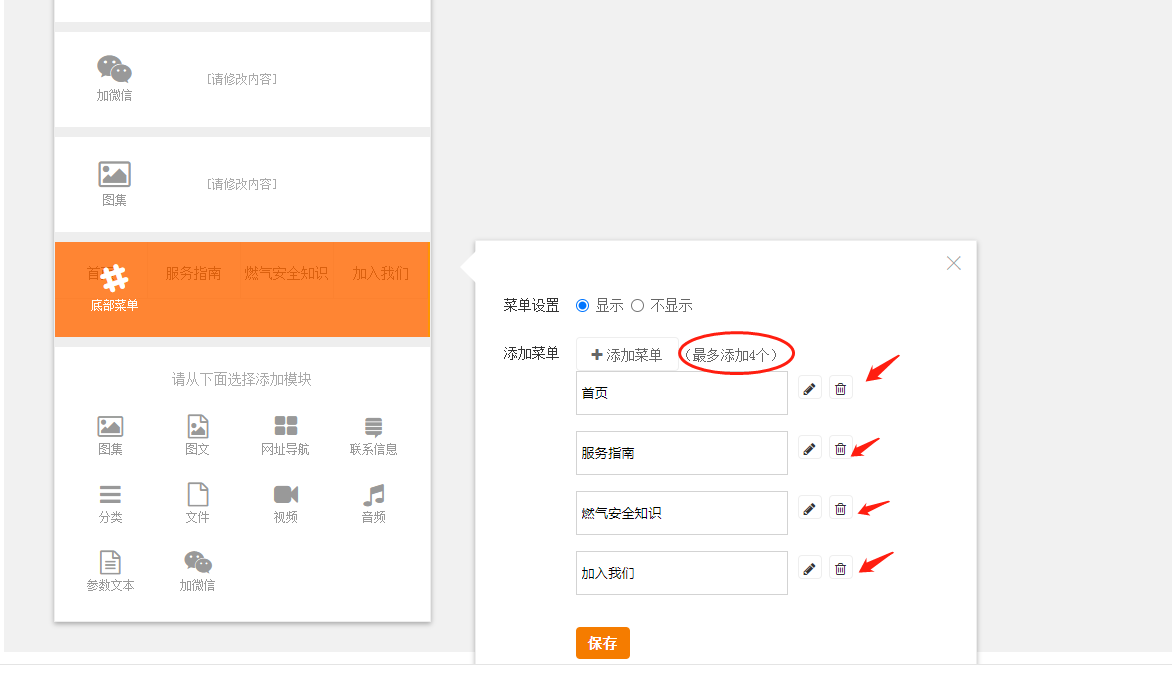
Task: Add the 视频 video module
Action: point(286,503)
